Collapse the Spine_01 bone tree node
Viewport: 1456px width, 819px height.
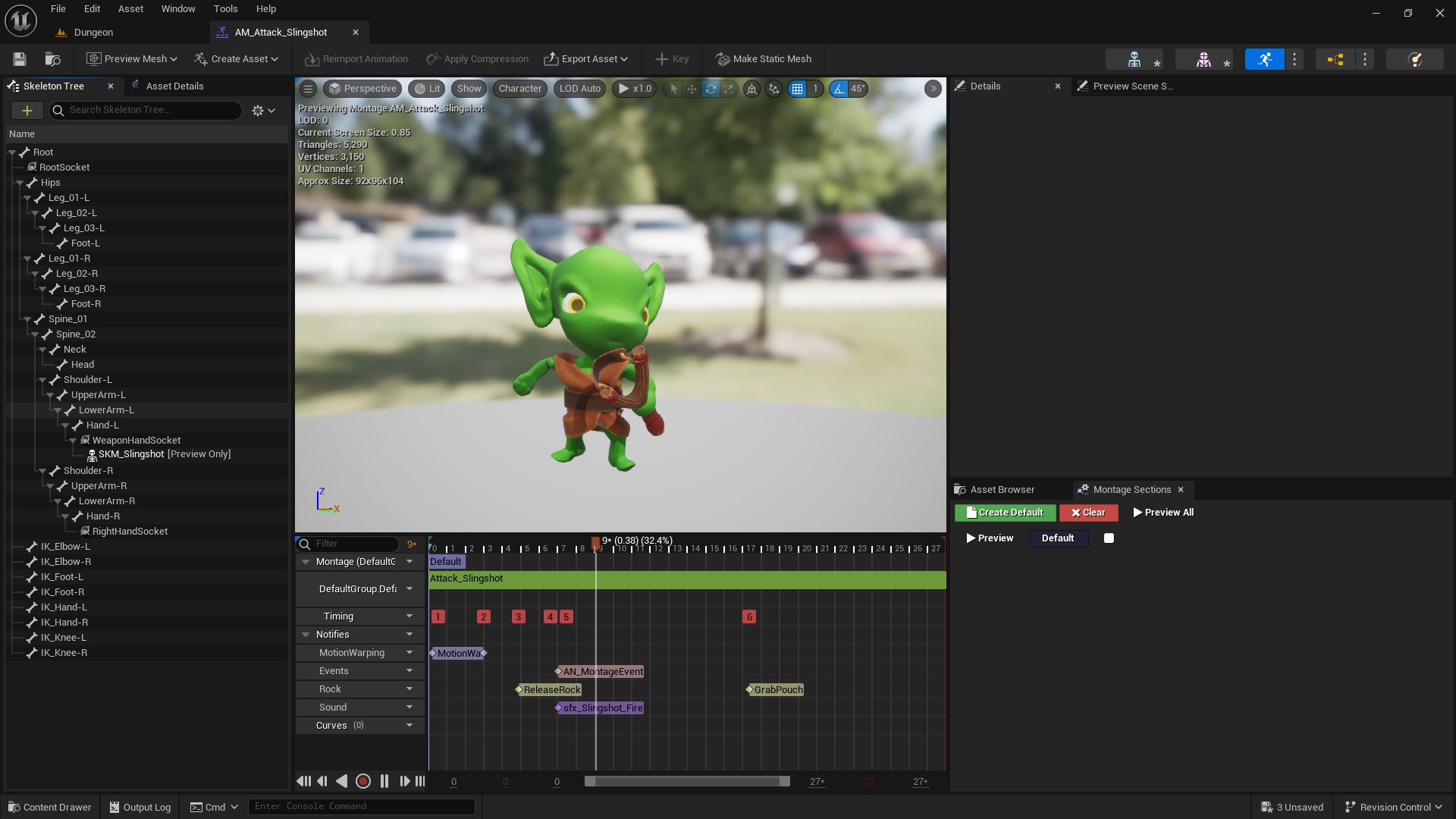pos(27,319)
